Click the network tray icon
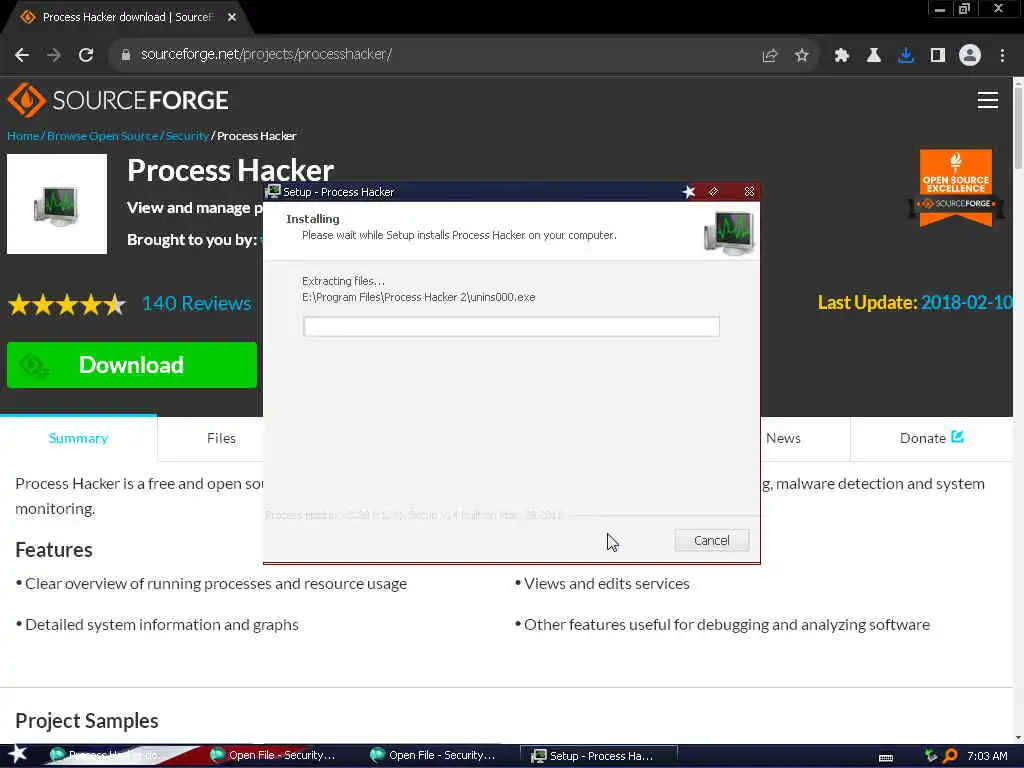 coord(931,756)
